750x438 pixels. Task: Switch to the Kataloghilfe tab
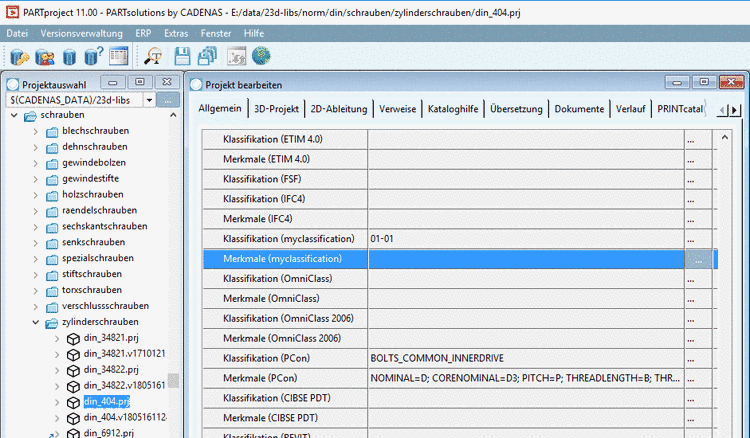click(x=453, y=109)
